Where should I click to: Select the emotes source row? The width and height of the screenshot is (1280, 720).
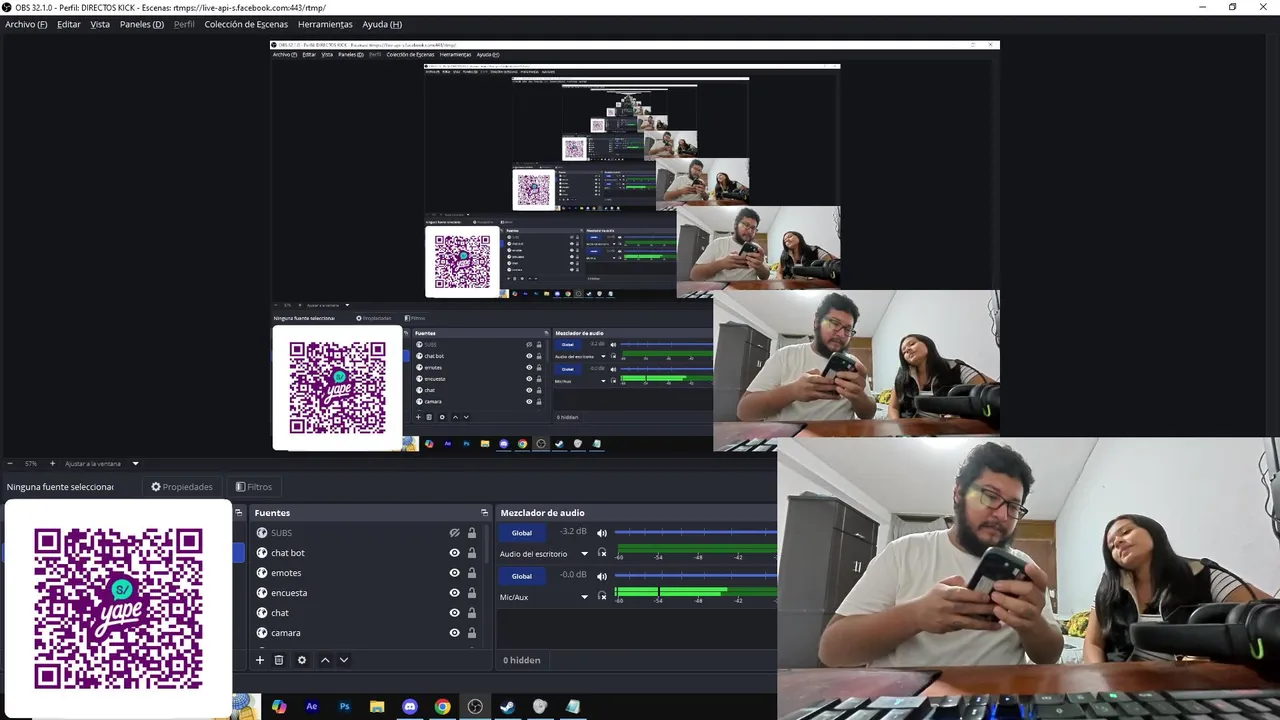coord(367,573)
